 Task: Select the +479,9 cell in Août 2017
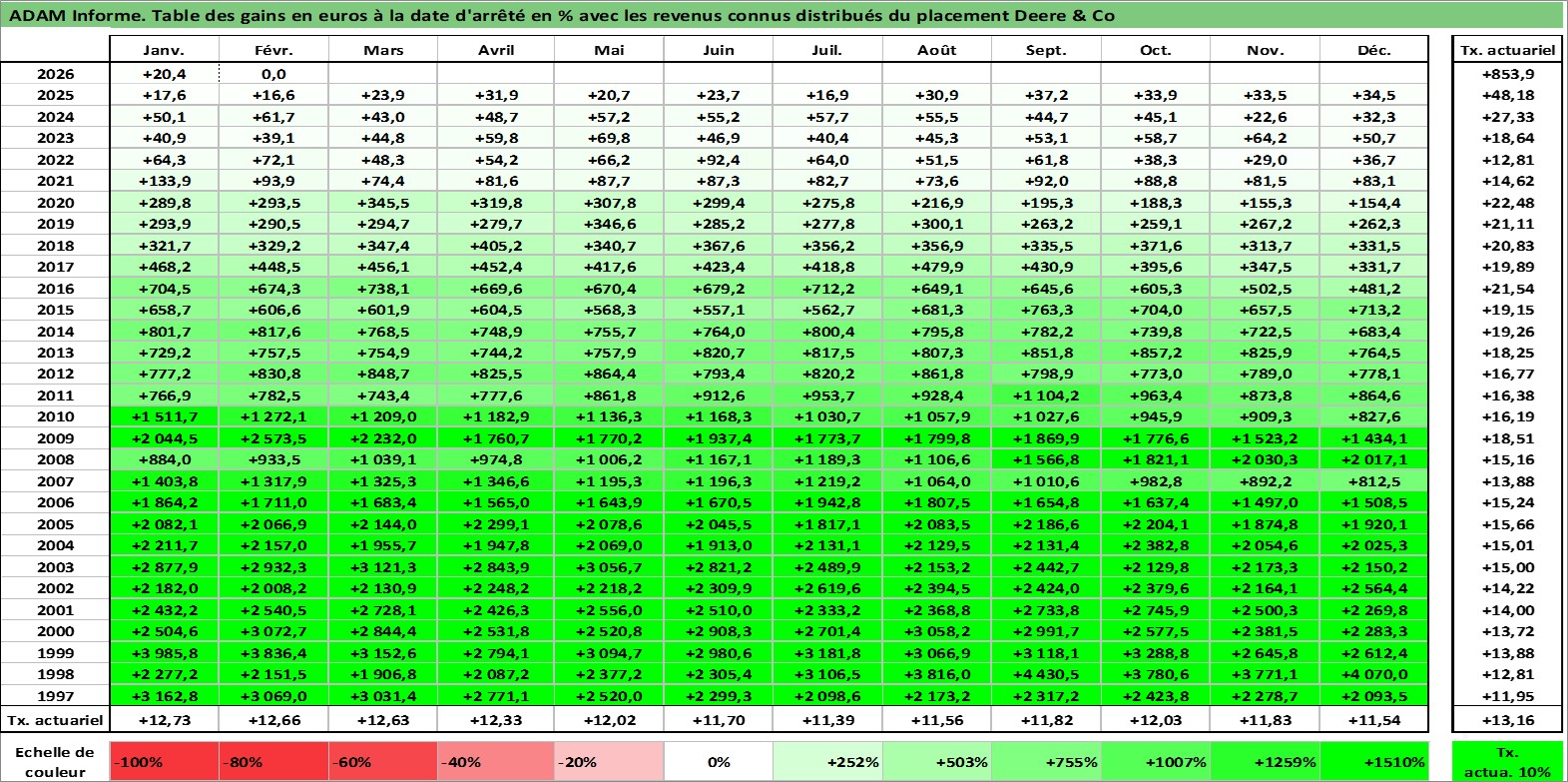coord(937,267)
